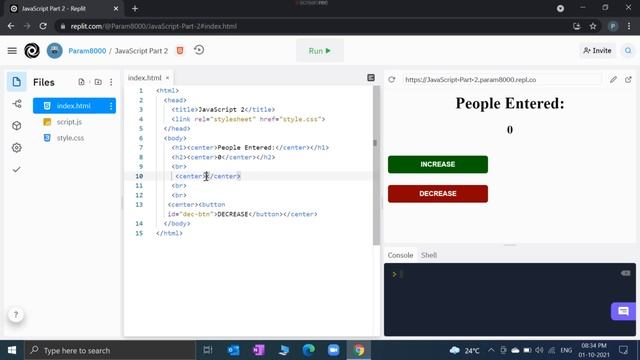640x360 pixels.
Task: Open Outlook from the taskbar
Action: pos(233,350)
